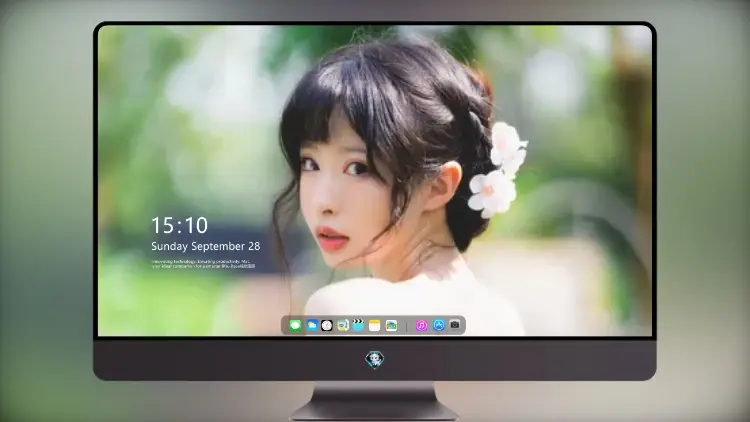Open the blue App Store icon in dock
The image size is (750, 422).
click(x=439, y=325)
